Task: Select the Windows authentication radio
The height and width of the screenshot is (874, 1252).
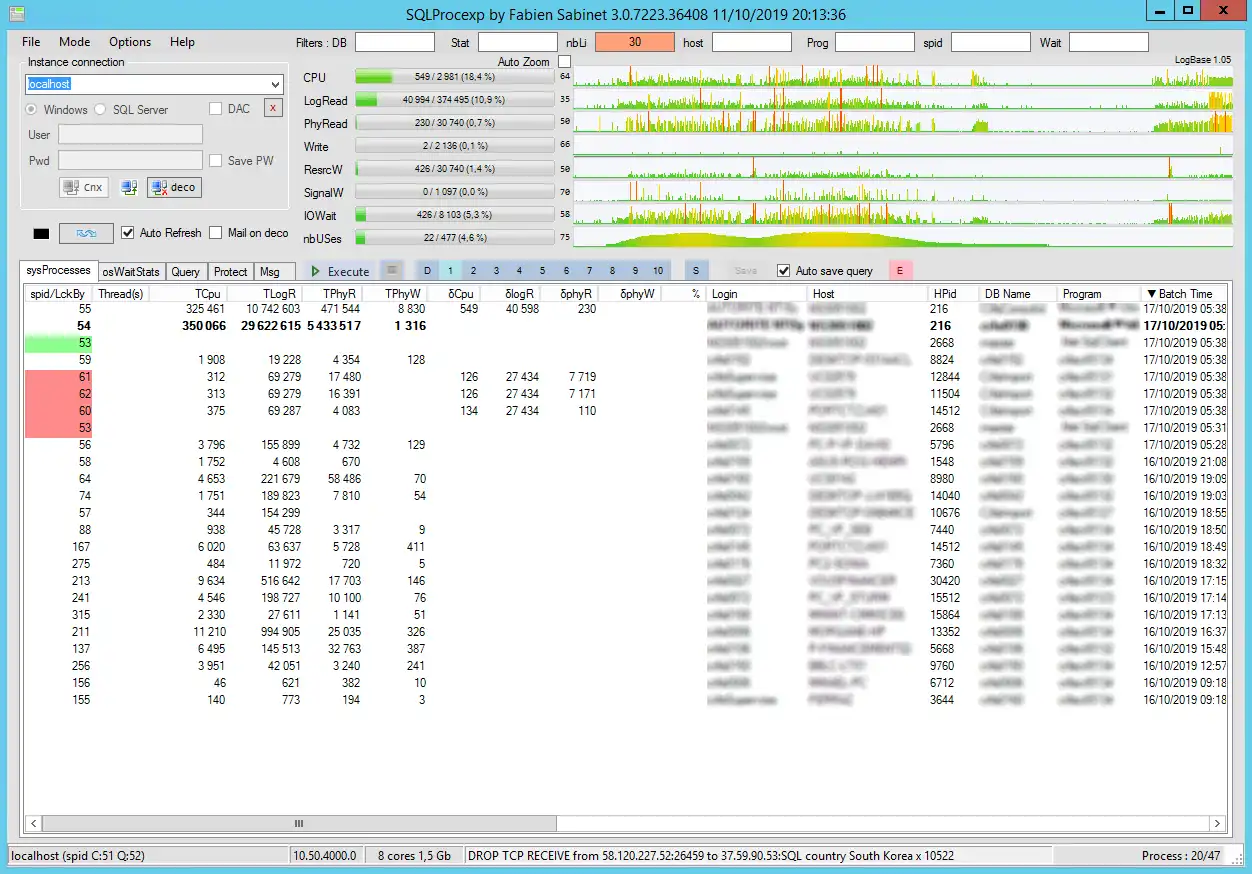Action: [x=31, y=110]
